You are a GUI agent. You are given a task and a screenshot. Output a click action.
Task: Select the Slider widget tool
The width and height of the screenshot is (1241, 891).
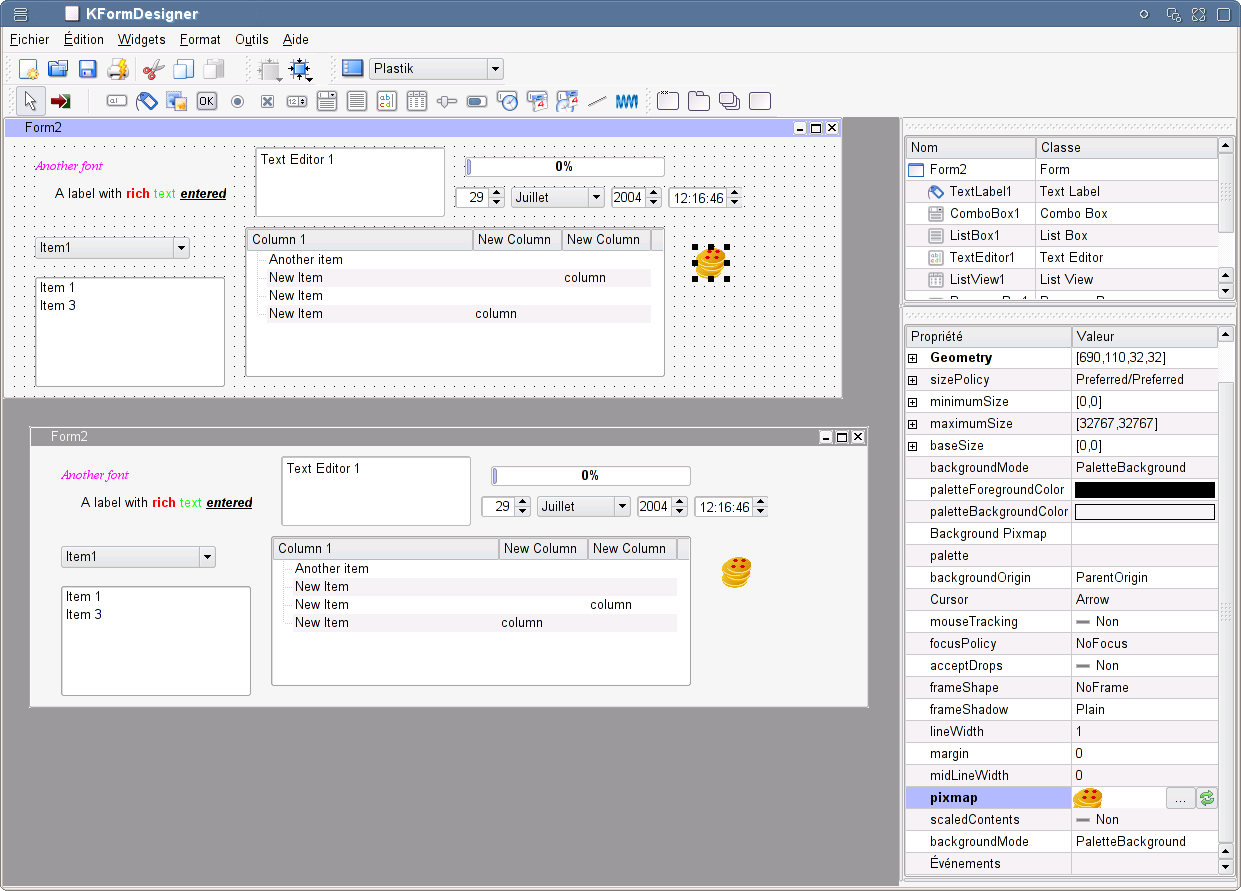[447, 101]
